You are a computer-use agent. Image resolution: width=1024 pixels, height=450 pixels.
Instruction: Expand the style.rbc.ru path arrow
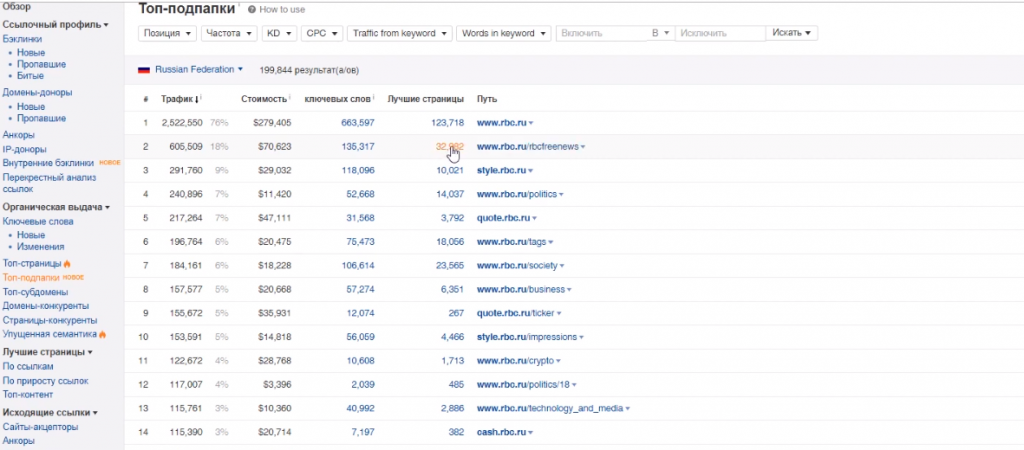coord(530,171)
